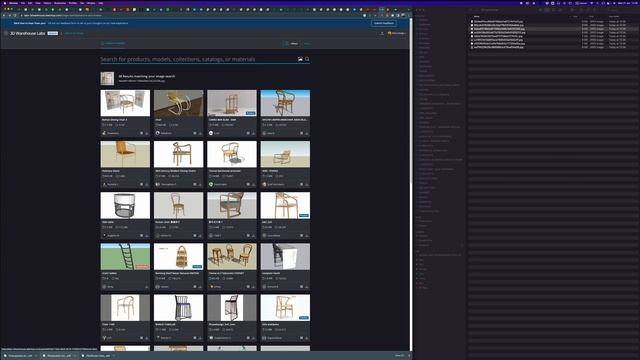Open the Apple menu in the menu bar

click(4, 3)
